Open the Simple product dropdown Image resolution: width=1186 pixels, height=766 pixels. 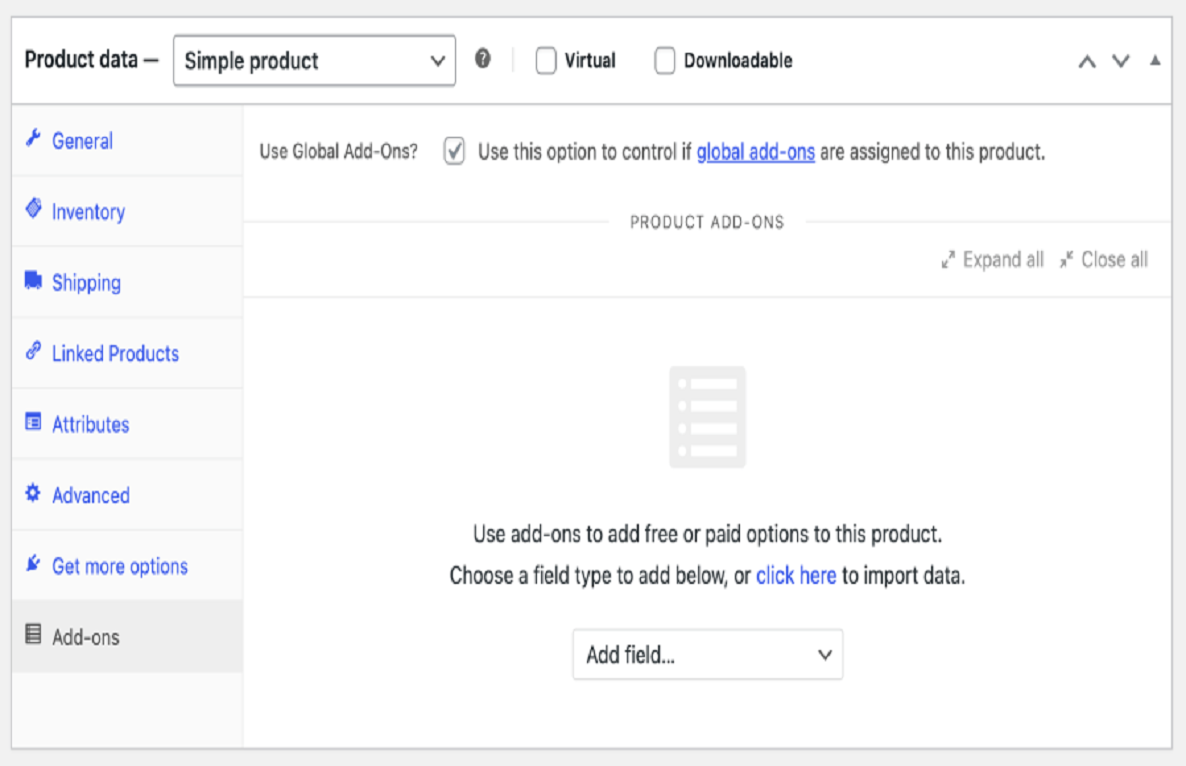click(314, 60)
